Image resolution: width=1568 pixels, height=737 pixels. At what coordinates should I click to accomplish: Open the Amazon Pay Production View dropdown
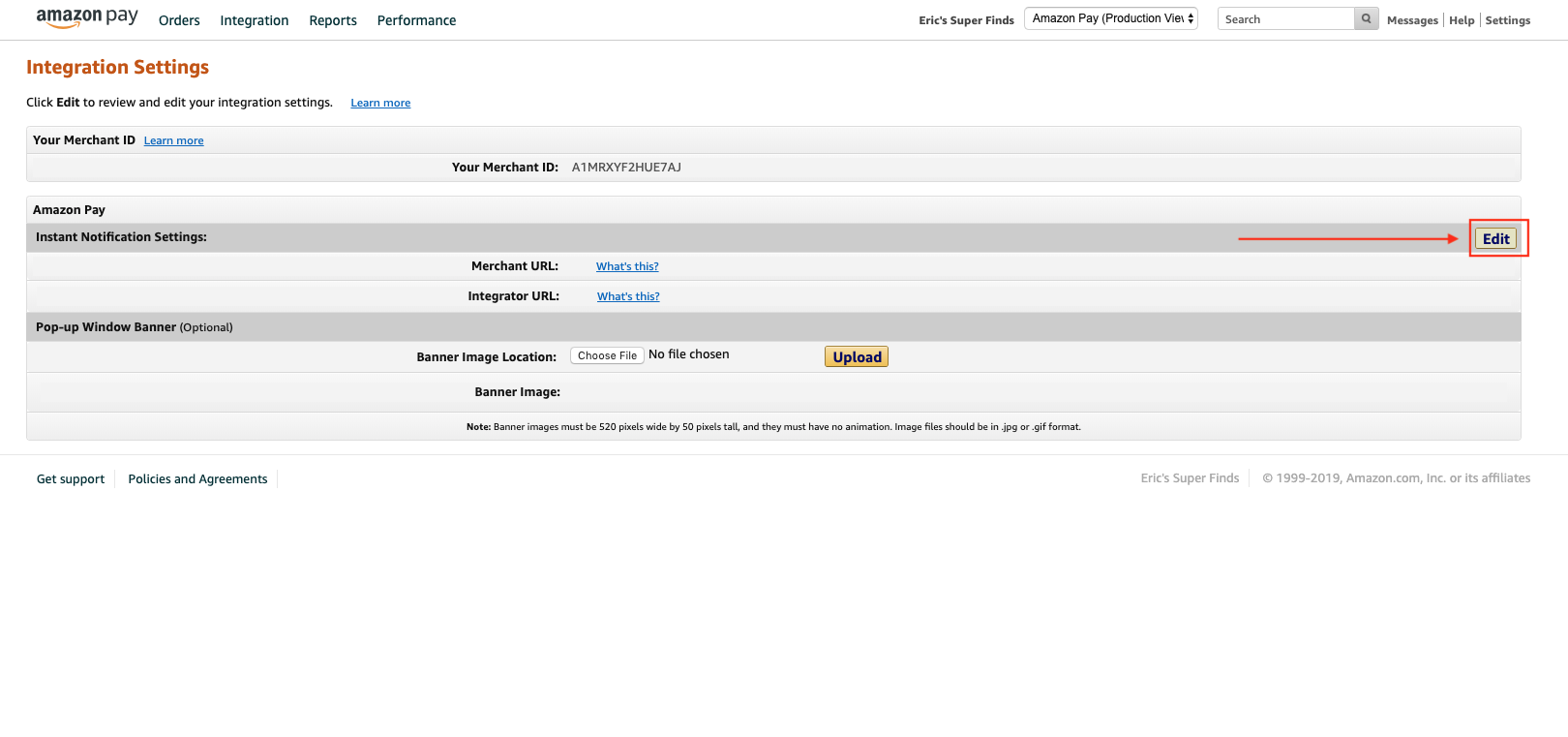pyautogui.click(x=1111, y=18)
